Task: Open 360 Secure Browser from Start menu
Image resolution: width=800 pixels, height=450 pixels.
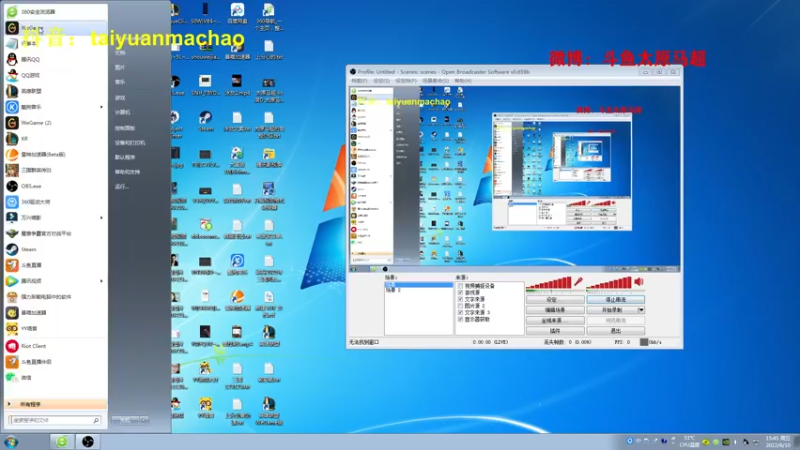Action: [x=55, y=11]
